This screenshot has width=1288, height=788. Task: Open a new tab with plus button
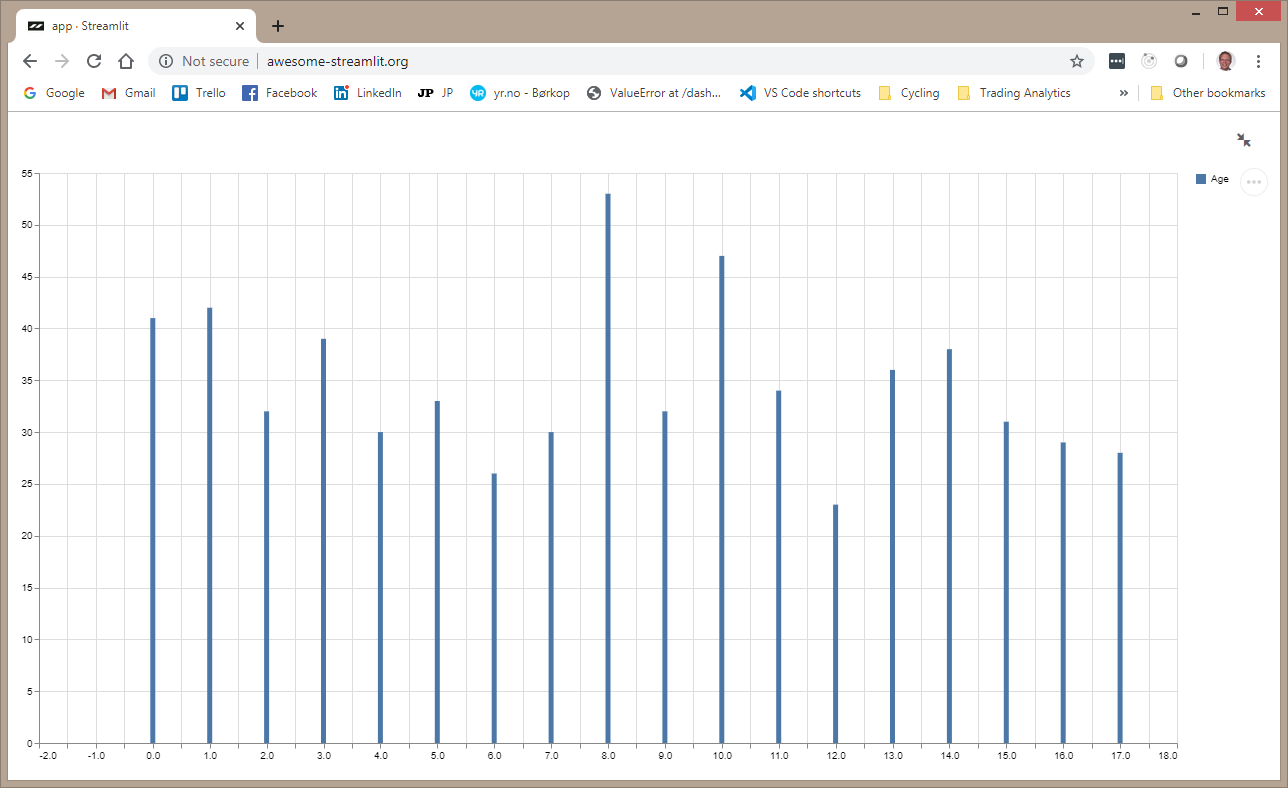278,26
